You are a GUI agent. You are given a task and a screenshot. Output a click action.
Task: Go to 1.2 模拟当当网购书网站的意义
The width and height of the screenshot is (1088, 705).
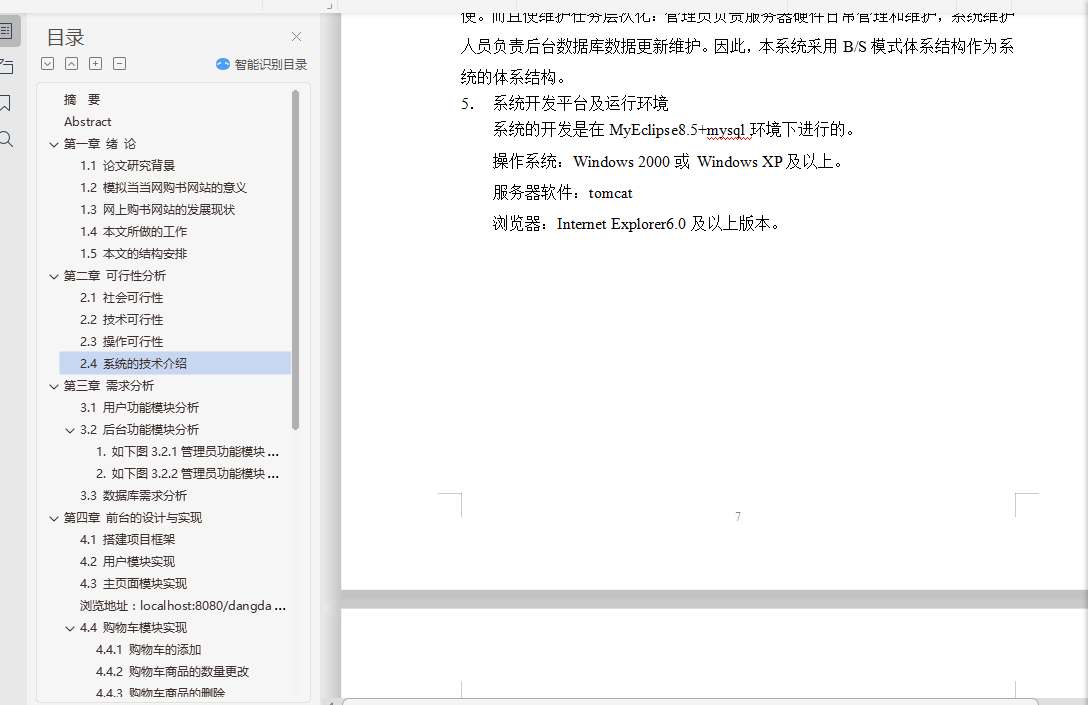[x=163, y=188]
